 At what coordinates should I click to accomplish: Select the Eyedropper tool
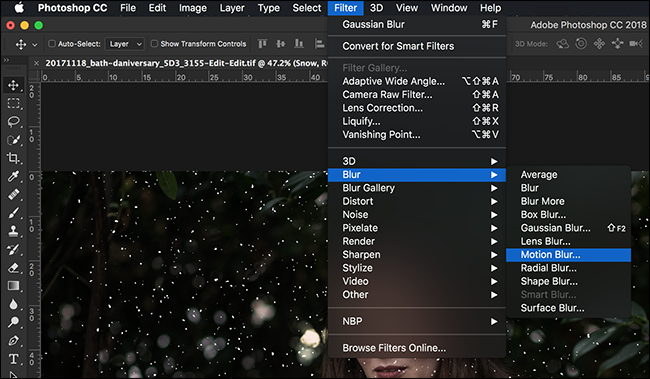[x=13, y=176]
